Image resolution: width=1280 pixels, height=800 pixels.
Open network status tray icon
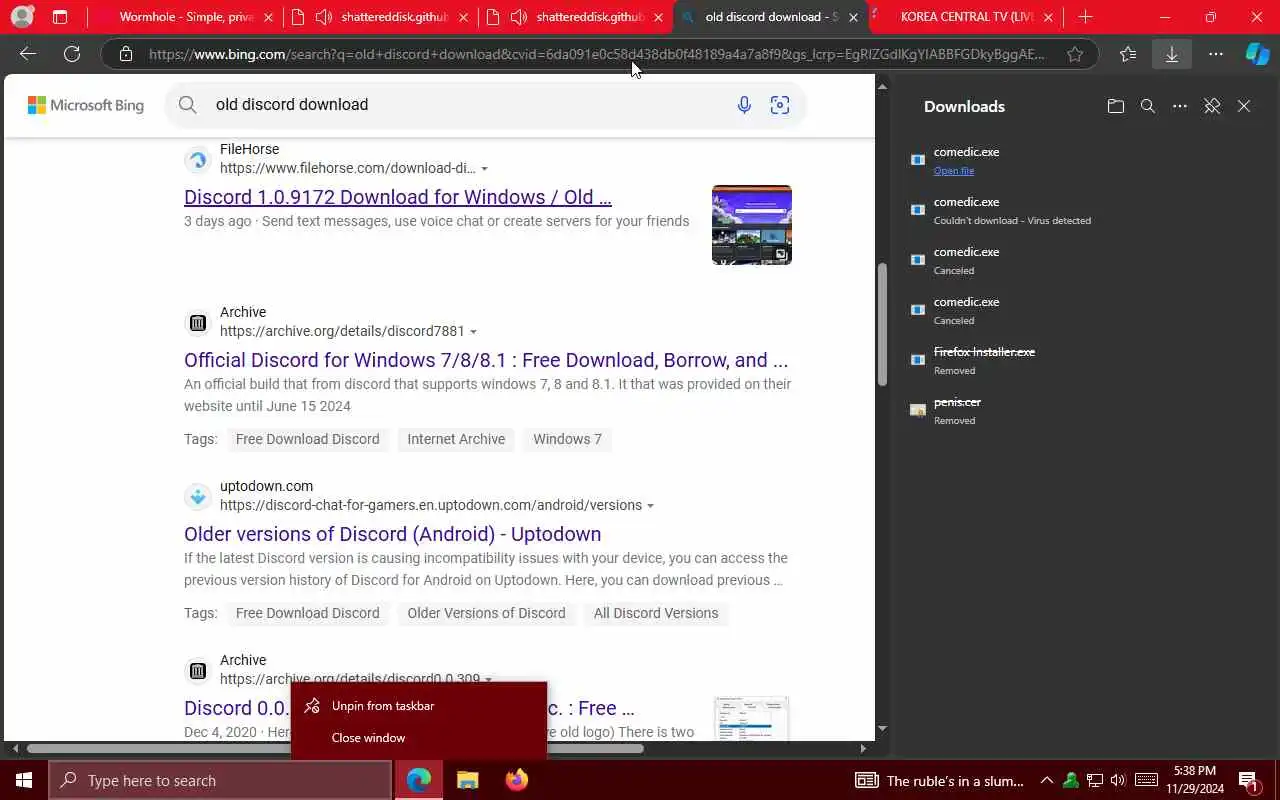pyautogui.click(x=1095, y=781)
